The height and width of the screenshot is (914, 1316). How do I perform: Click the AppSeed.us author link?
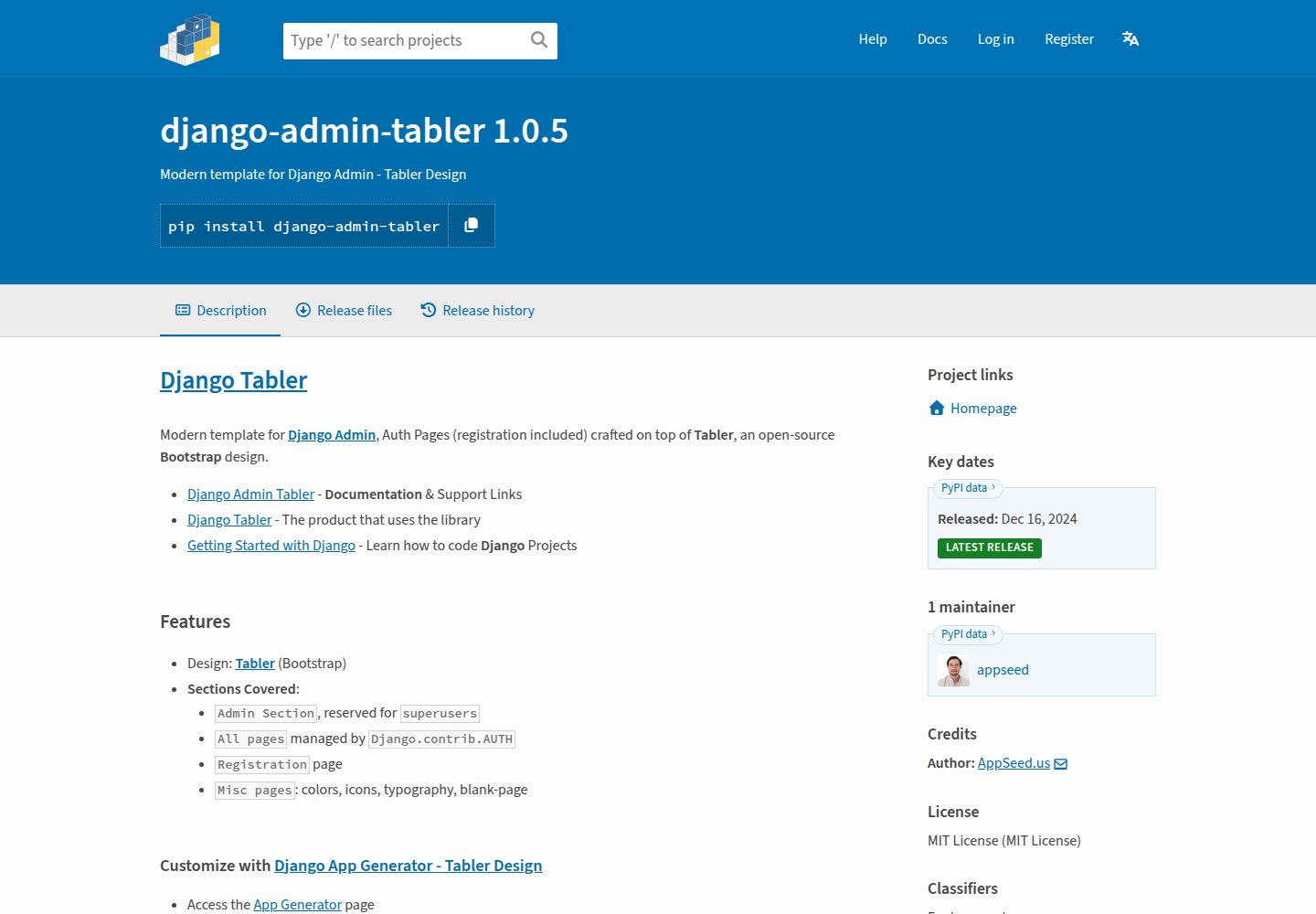[1014, 763]
